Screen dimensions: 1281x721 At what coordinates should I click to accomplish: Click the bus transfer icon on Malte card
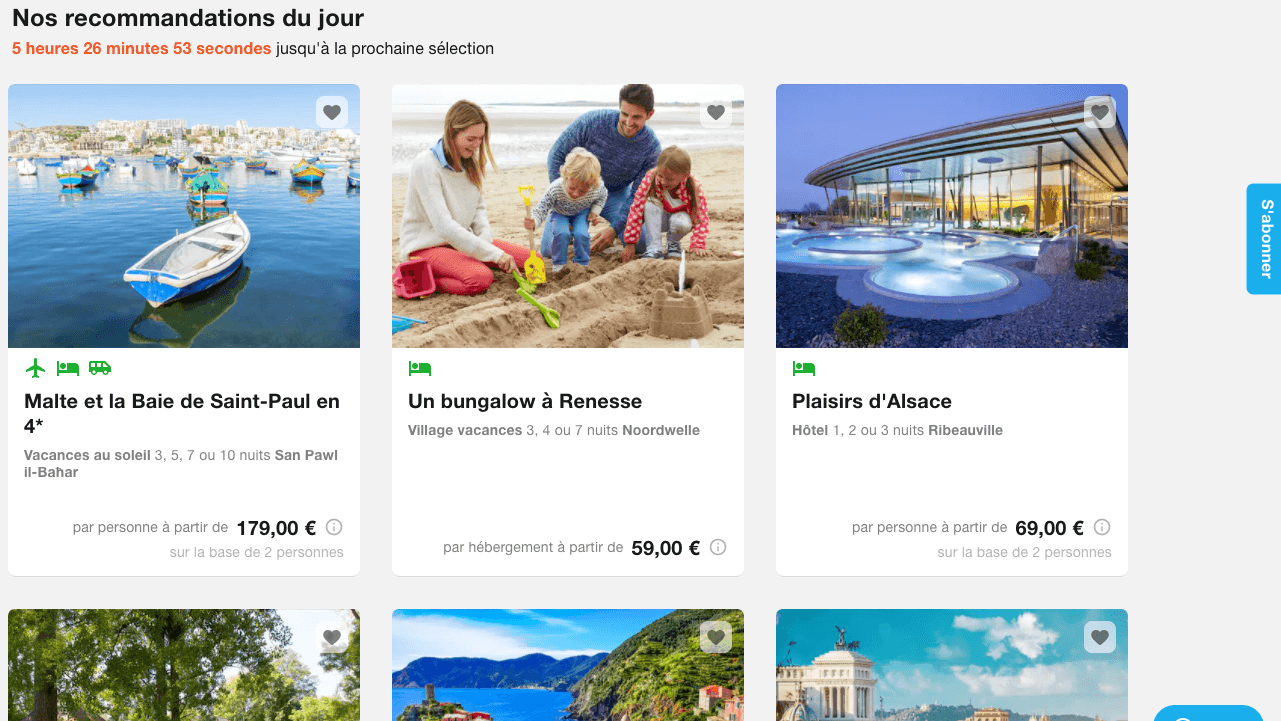click(x=100, y=368)
